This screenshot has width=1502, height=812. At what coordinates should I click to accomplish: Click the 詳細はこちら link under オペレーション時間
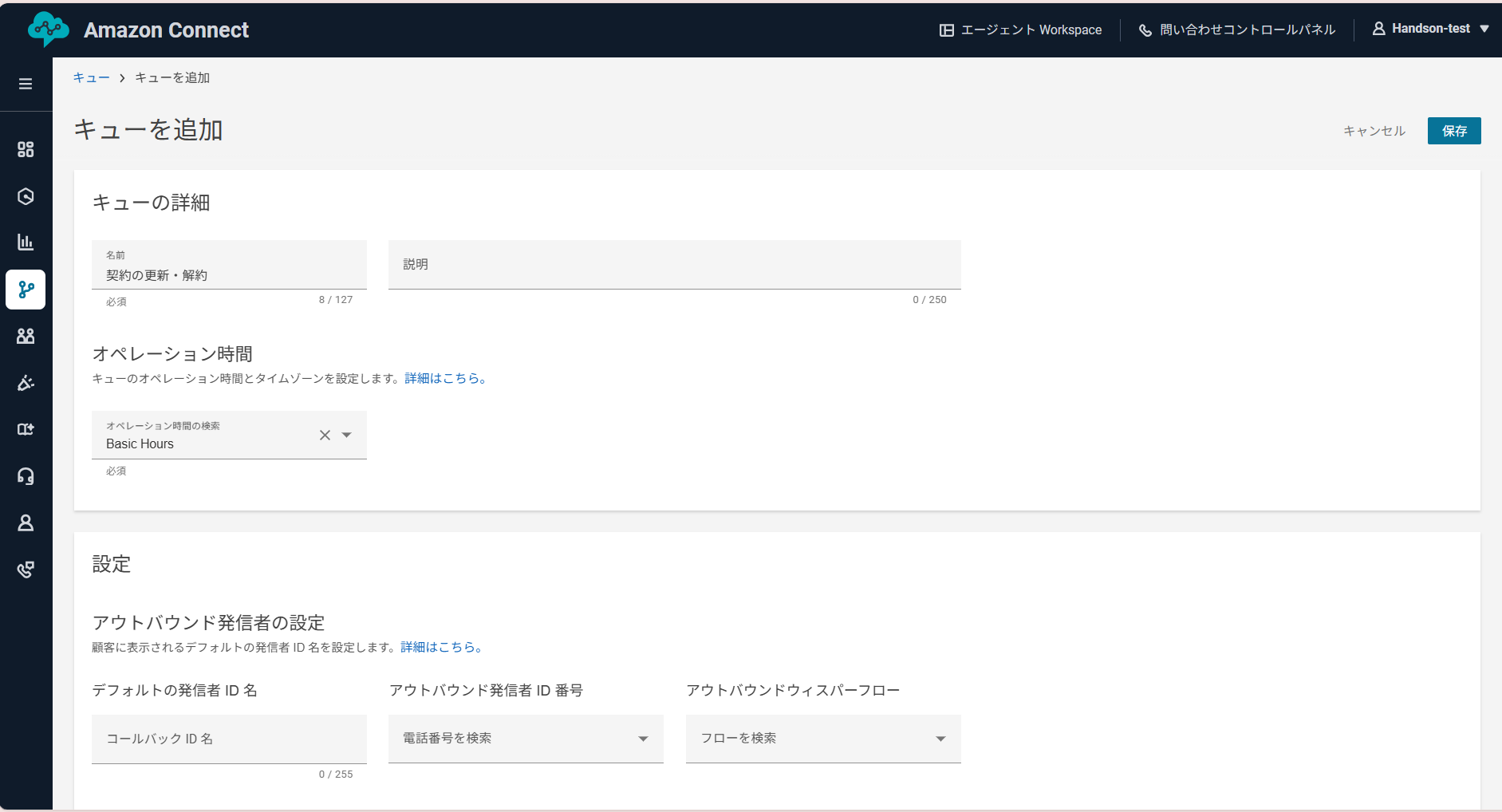(x=443, y=378)
